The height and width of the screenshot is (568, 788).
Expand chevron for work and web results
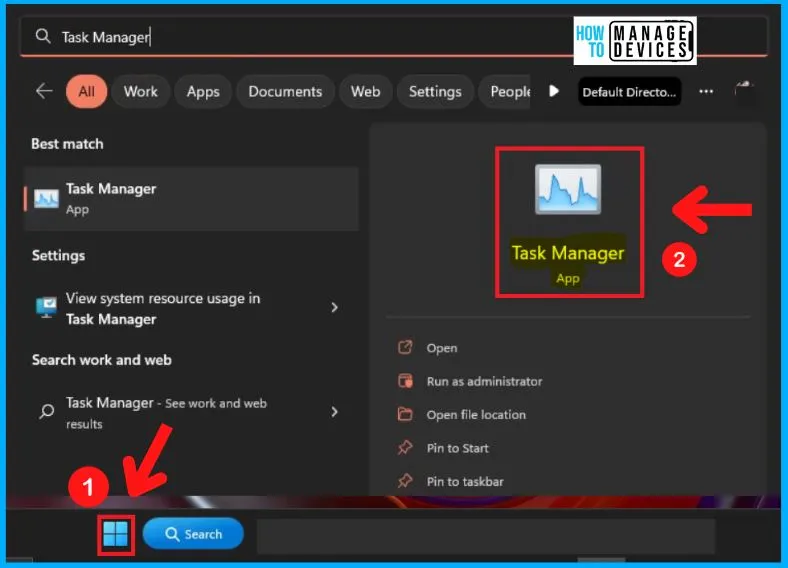335,412
